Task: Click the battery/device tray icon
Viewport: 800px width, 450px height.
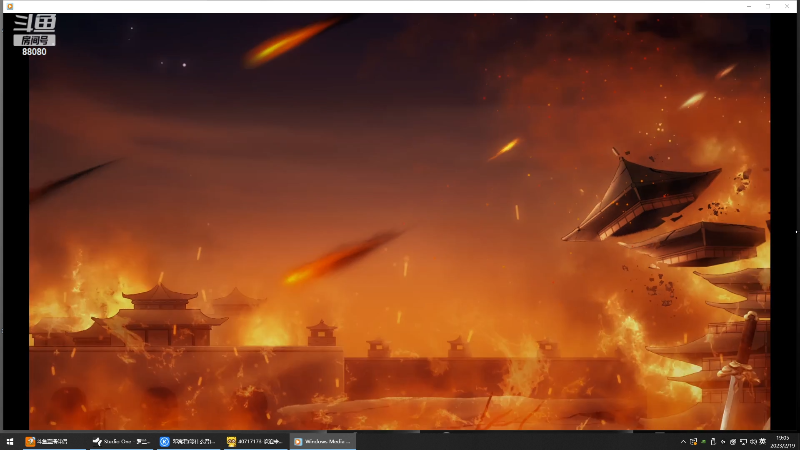Action: 713,442
